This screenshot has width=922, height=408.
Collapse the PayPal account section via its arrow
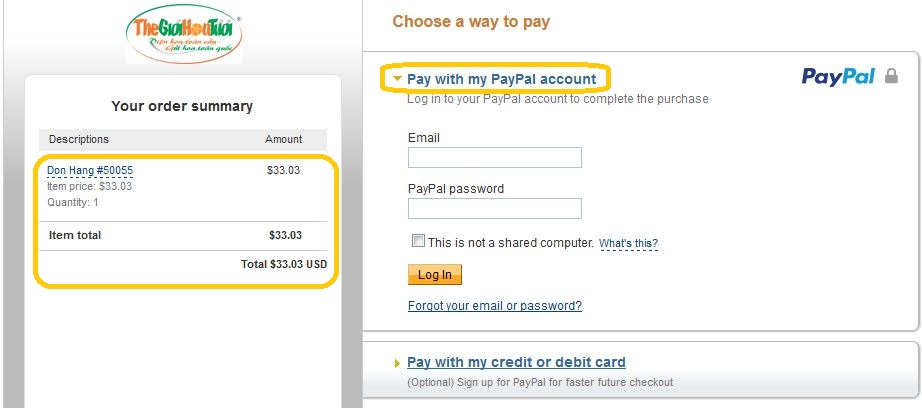(398, 79)
